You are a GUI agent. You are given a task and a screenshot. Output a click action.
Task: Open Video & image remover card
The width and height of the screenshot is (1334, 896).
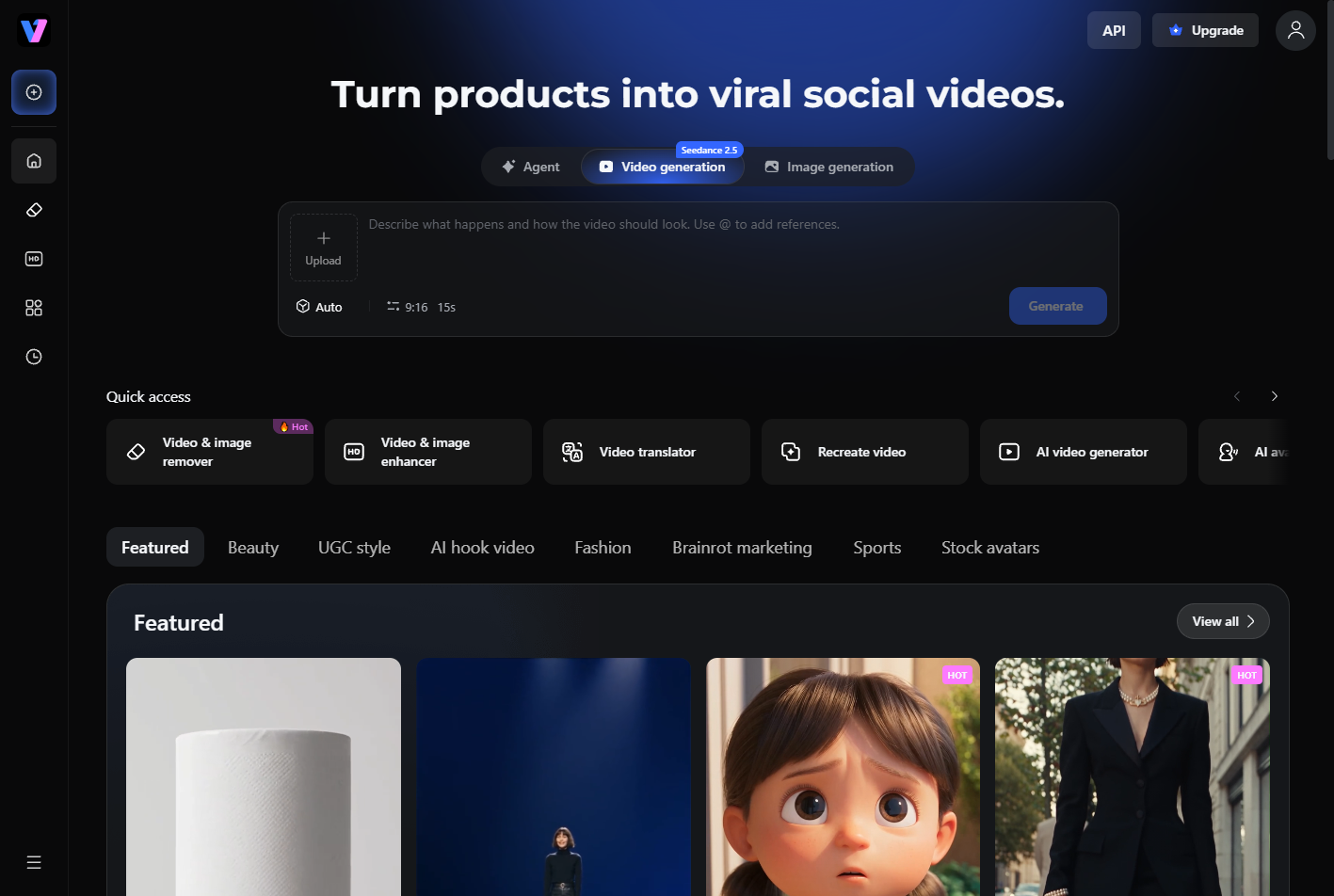pyautogui.click(x=210, y=452)
